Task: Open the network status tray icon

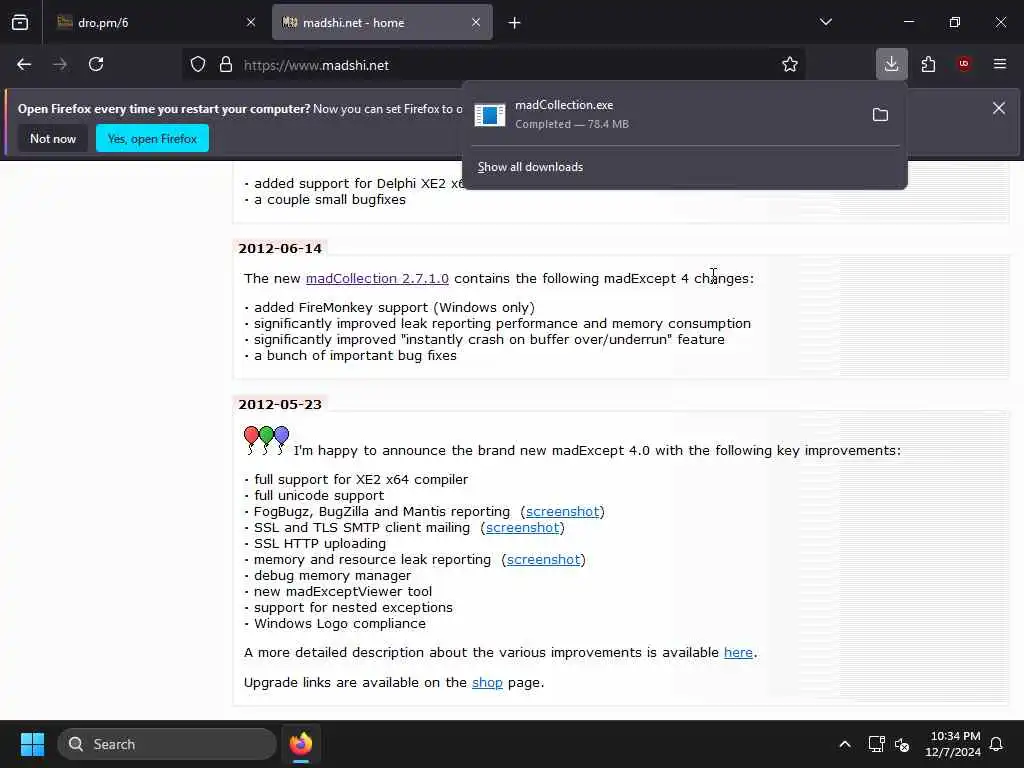Action: (x=876, y=744)
